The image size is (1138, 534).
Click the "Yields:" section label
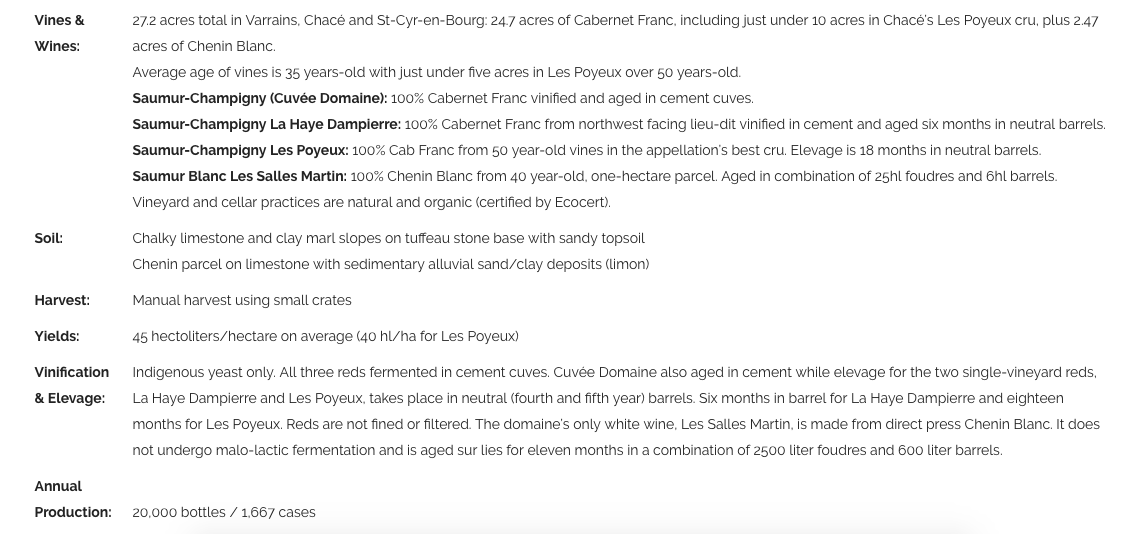point(57,336)
